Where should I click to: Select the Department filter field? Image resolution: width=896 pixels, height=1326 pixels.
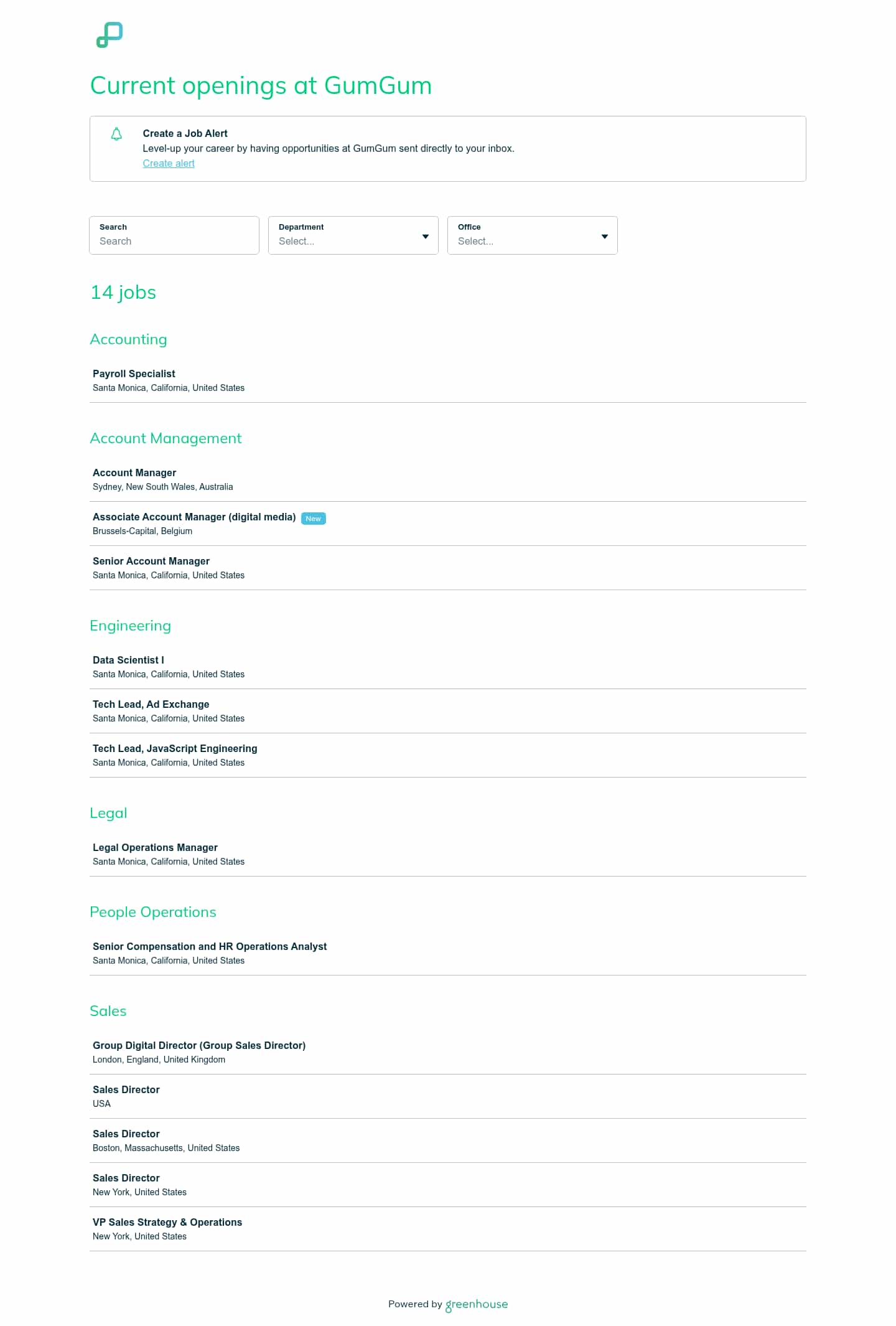coord(353,235)
